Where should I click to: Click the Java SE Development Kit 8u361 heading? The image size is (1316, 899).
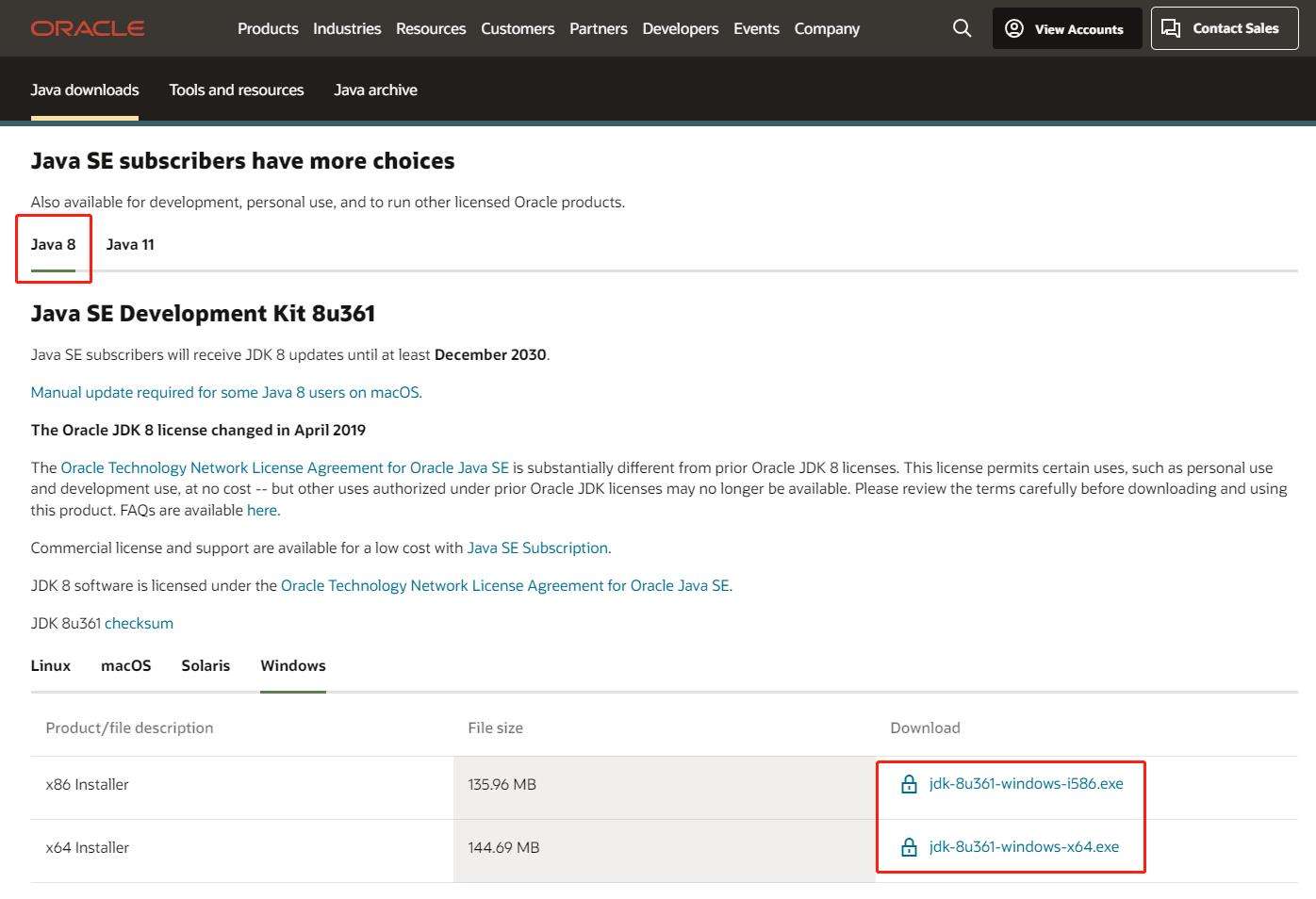203,313
